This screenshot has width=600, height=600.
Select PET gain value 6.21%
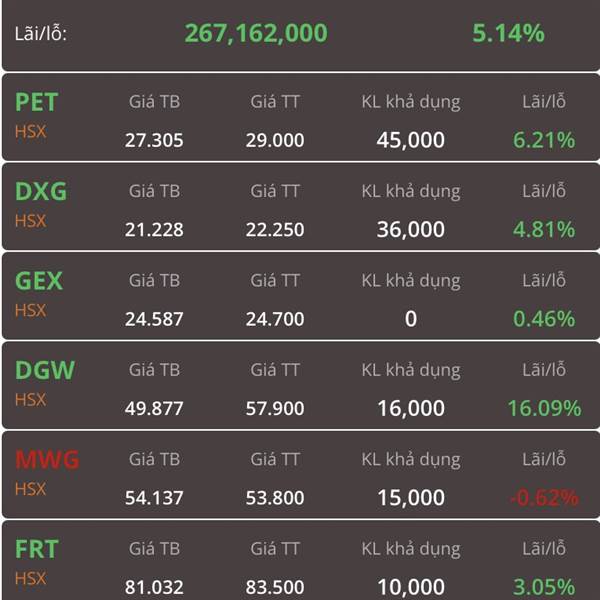coord(544,140)
